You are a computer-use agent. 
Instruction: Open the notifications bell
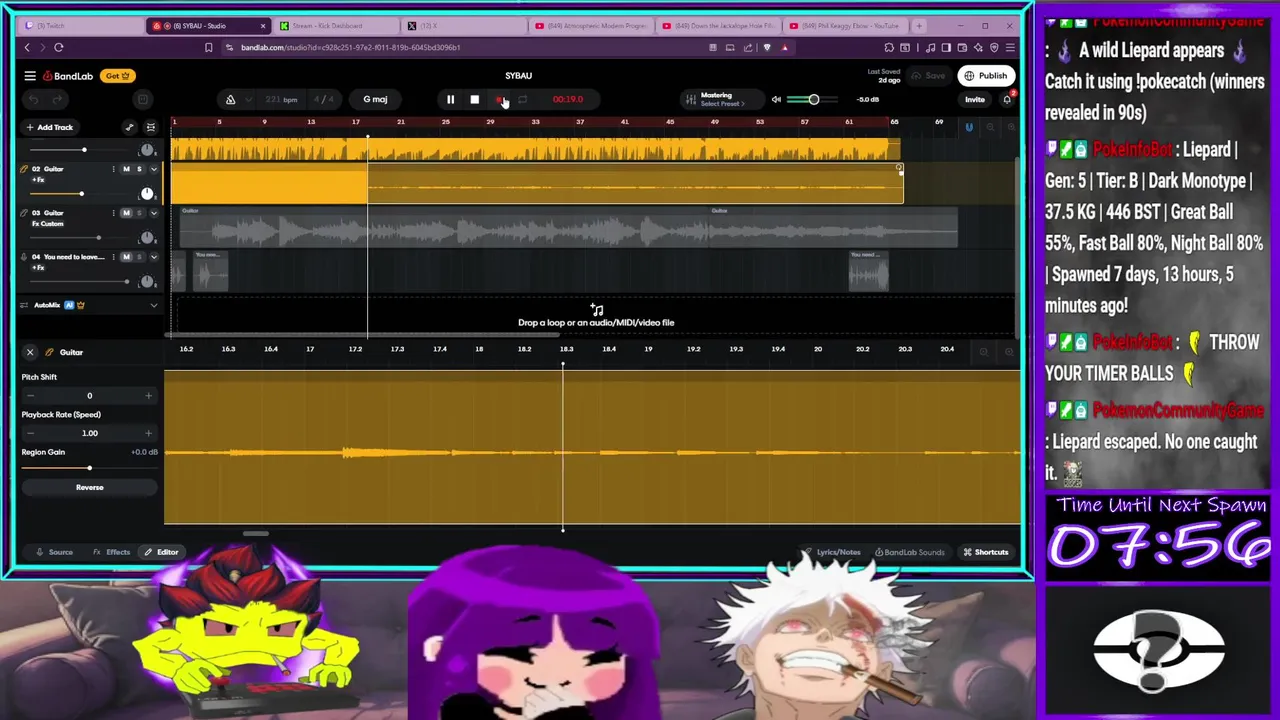[1007, 99]
